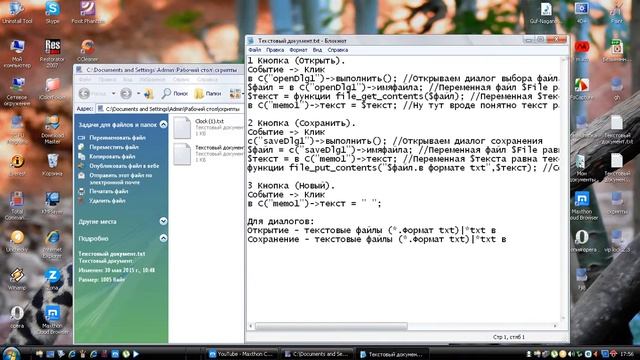Open the Файл menu in Notepad
640x360 pixels.
[x=255, y=50]
